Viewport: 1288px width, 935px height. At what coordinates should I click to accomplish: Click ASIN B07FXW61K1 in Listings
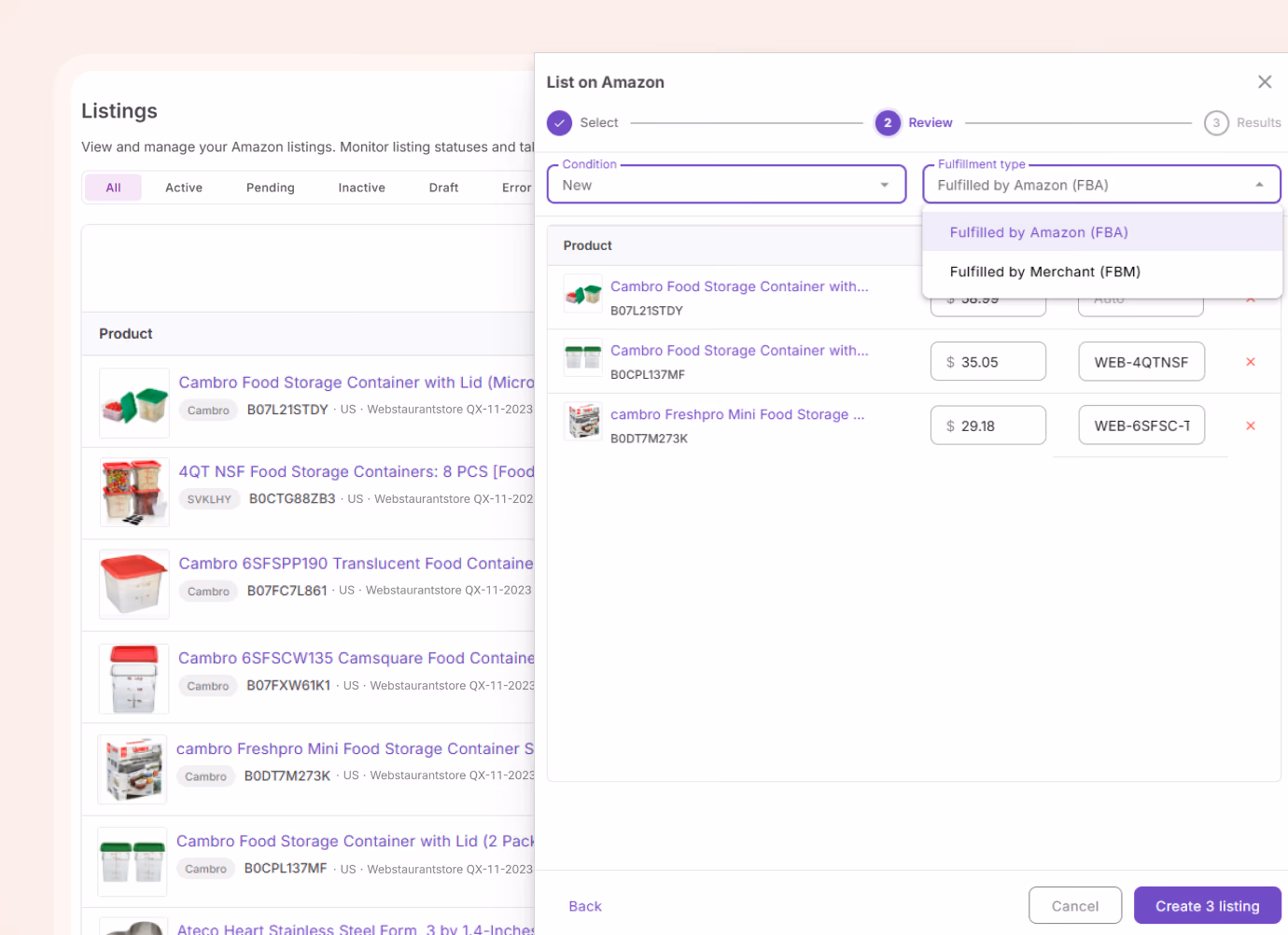(x=288, y=686)
